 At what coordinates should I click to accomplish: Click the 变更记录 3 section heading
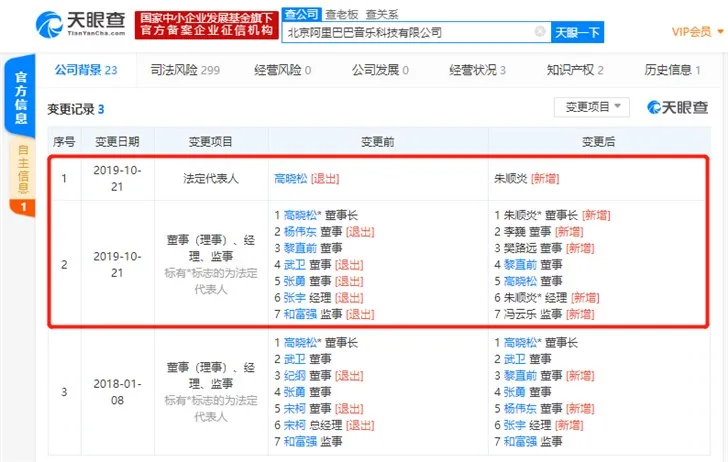coord(76,110)
